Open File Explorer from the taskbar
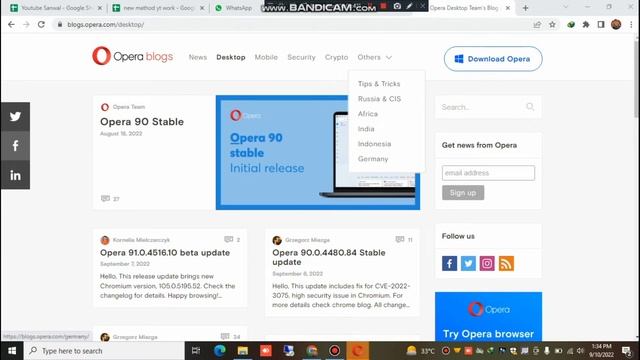The height and width of the screenshot is (360, 640). click(x=243, y=351)
